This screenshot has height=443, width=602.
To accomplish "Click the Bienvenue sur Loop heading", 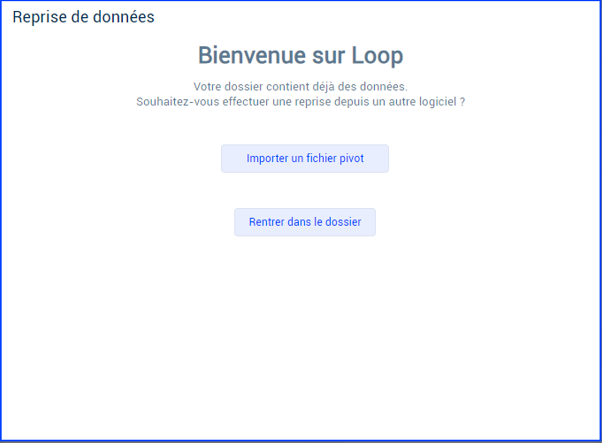I will (301, 56).
